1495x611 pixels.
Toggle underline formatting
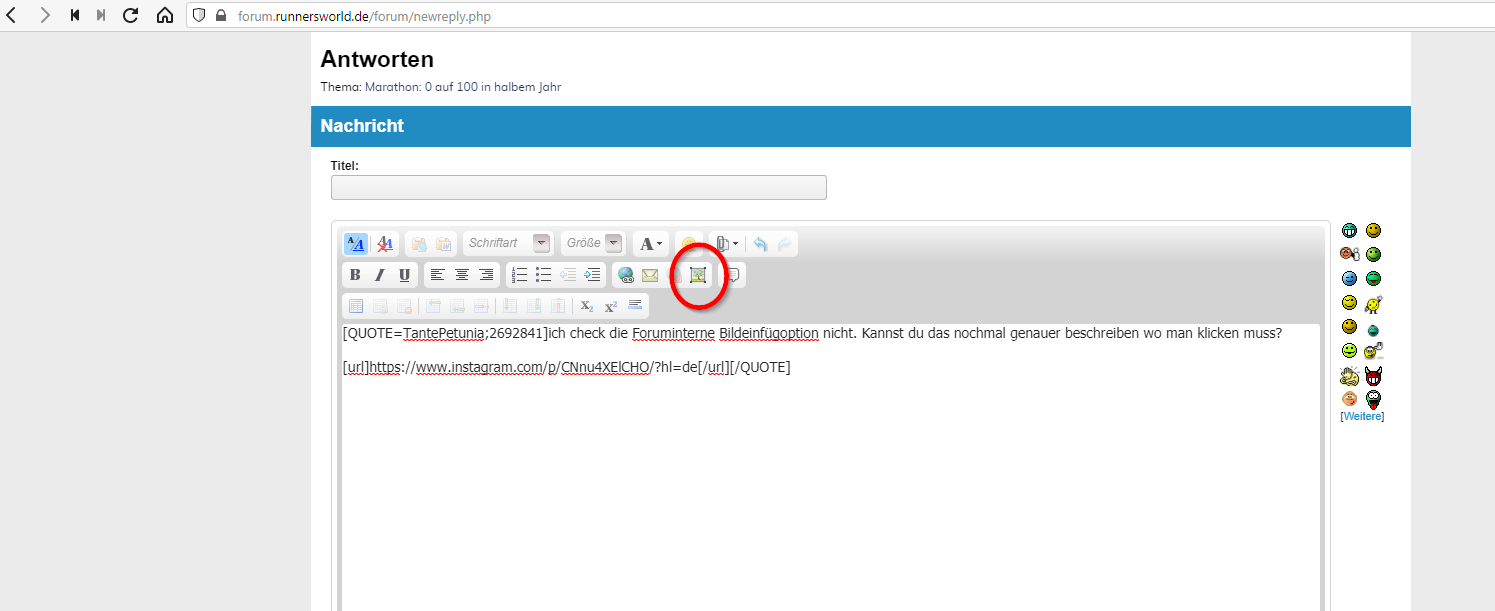[x=404, y=275]
